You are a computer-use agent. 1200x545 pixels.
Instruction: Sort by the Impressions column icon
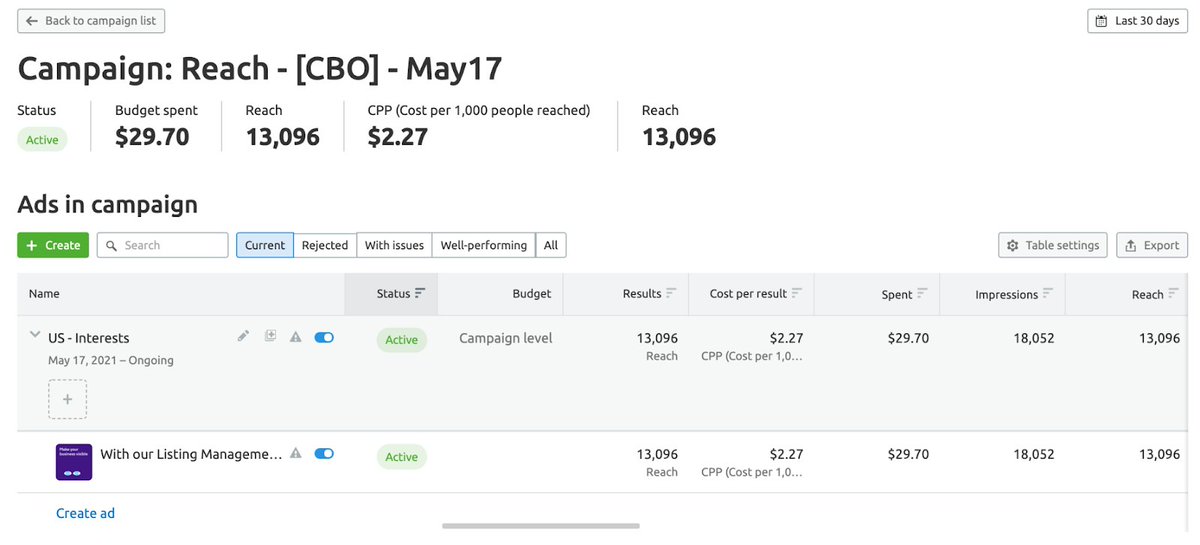pos(1048,294)
